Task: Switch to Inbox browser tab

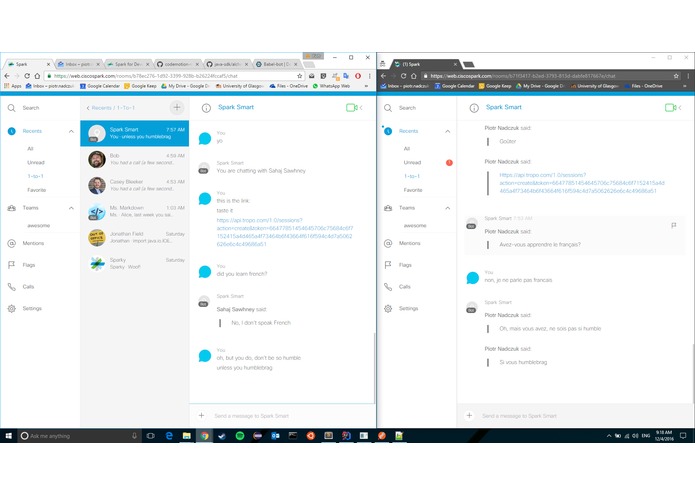Action: pyautogui.click(x=79, y=64)
